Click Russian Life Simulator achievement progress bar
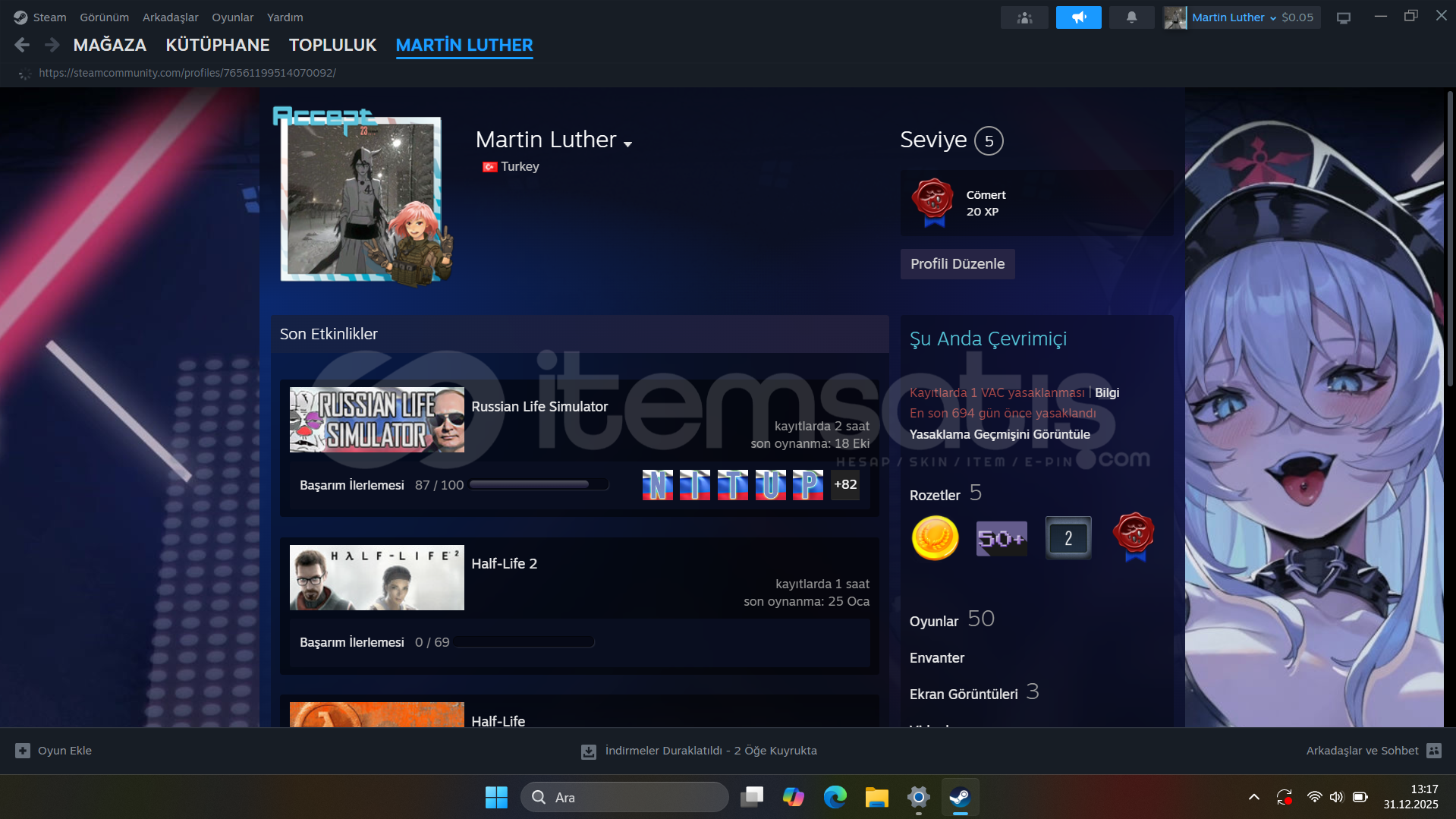This screenshot has height=819, width=1456. [x=539, y=485]
